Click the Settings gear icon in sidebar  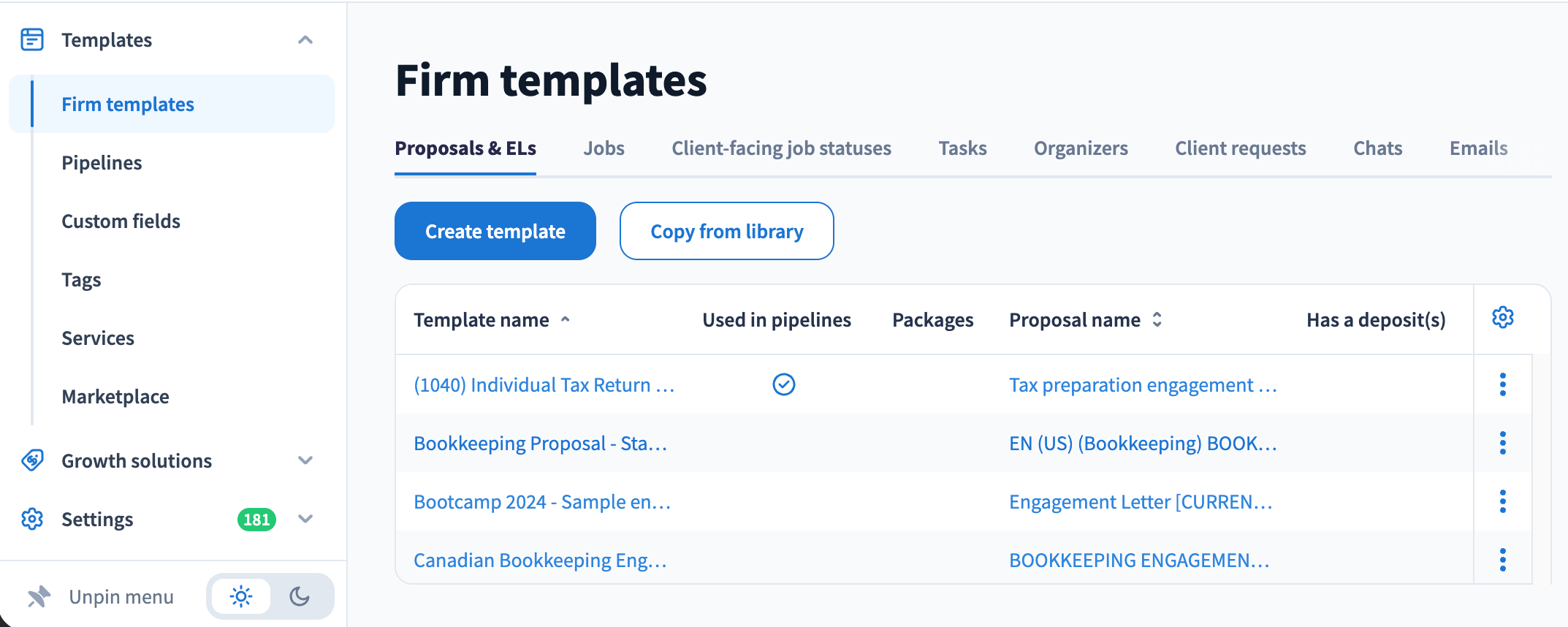pos(32,519)
